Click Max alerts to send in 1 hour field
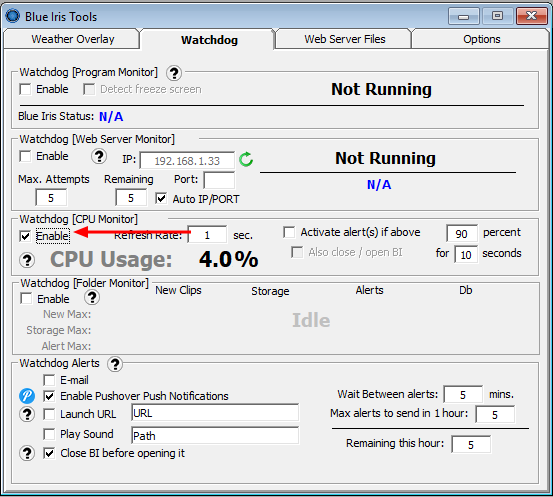The width and height of the screenshot is (553, 497). click(x=495, y=414)
